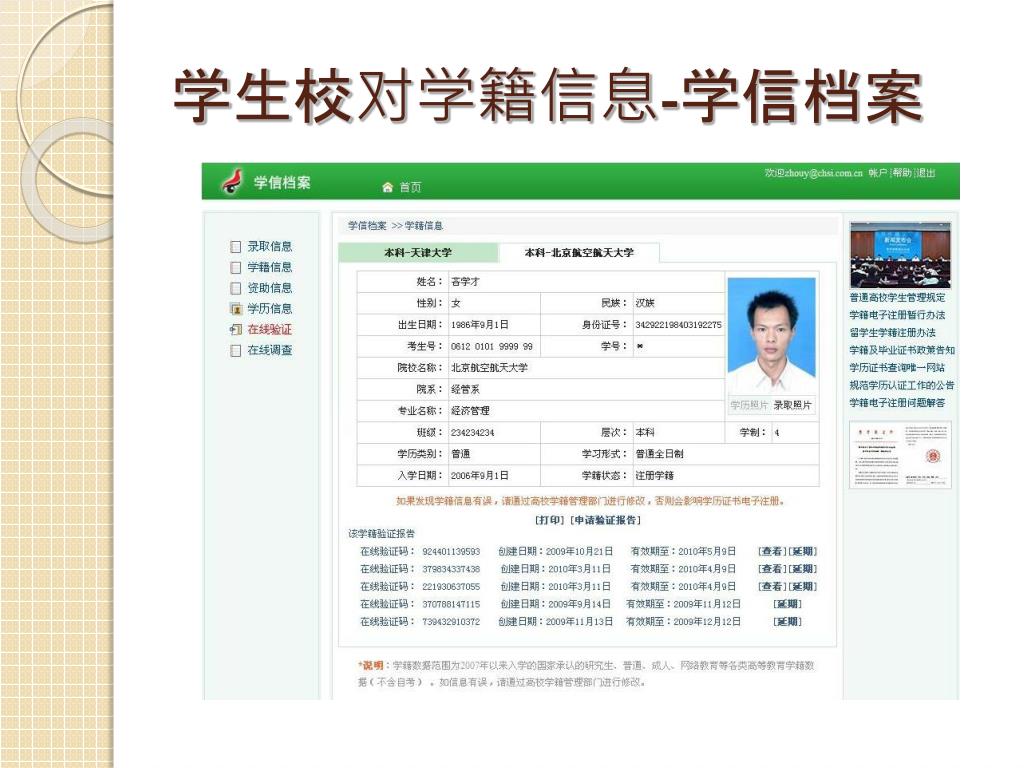Switch to the 本科-北京航空航天大学 tab
Screen dimensions: 1024x768
pyautogui.click(x=579, y=252)
